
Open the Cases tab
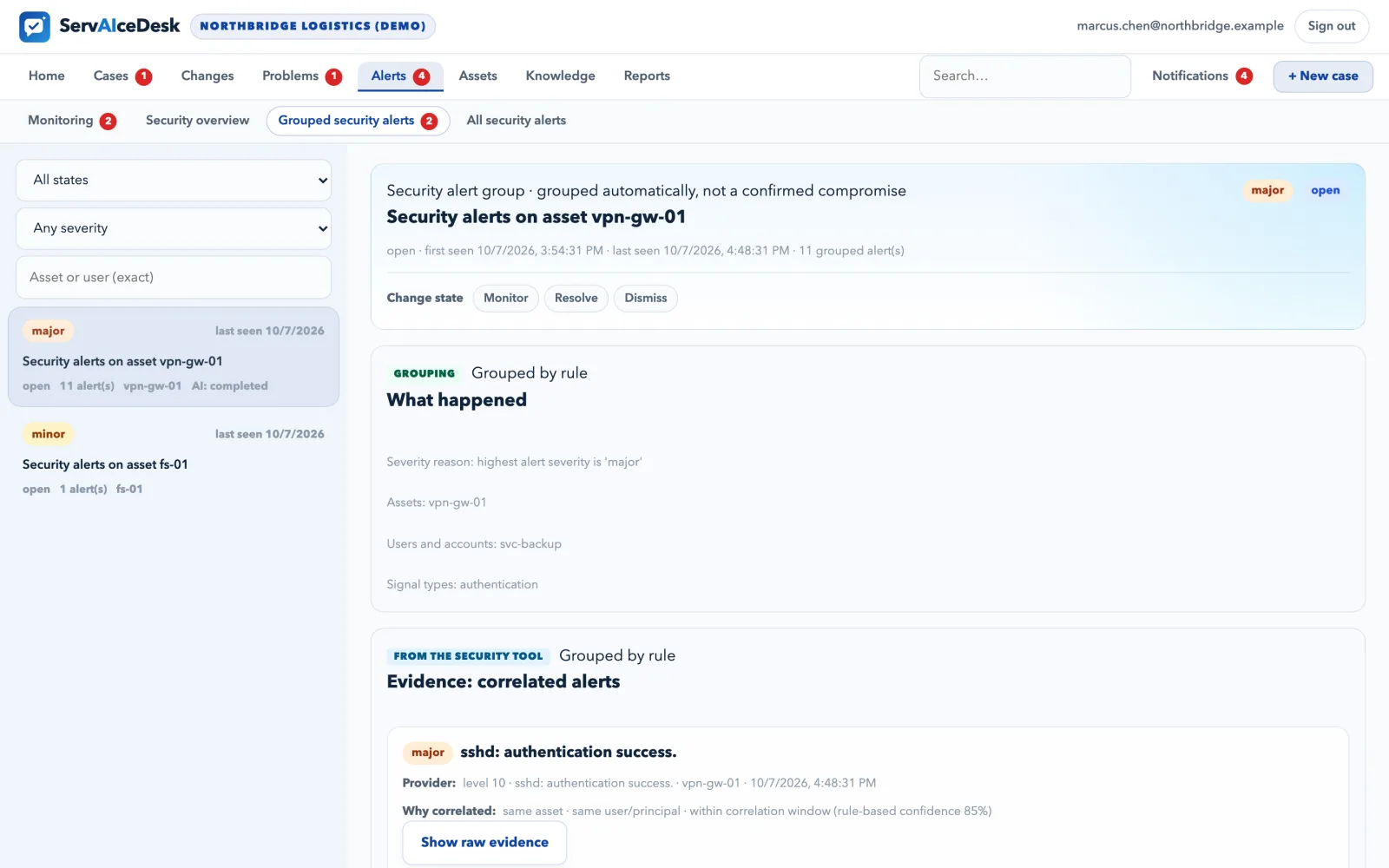point(122,76)
